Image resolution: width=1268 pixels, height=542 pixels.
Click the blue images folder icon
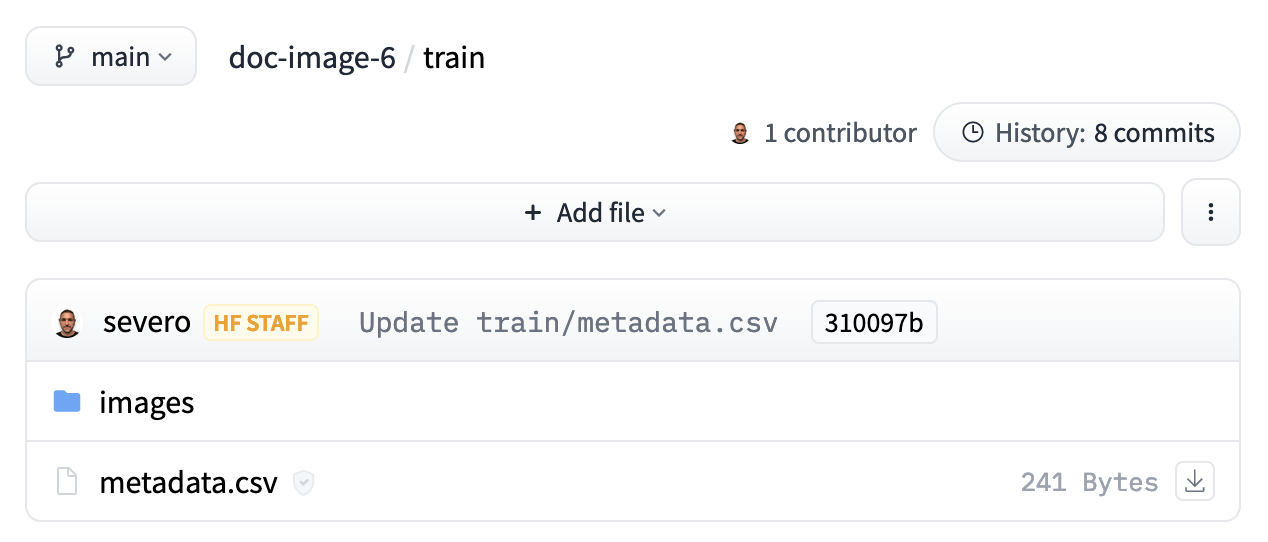[67, 402]
